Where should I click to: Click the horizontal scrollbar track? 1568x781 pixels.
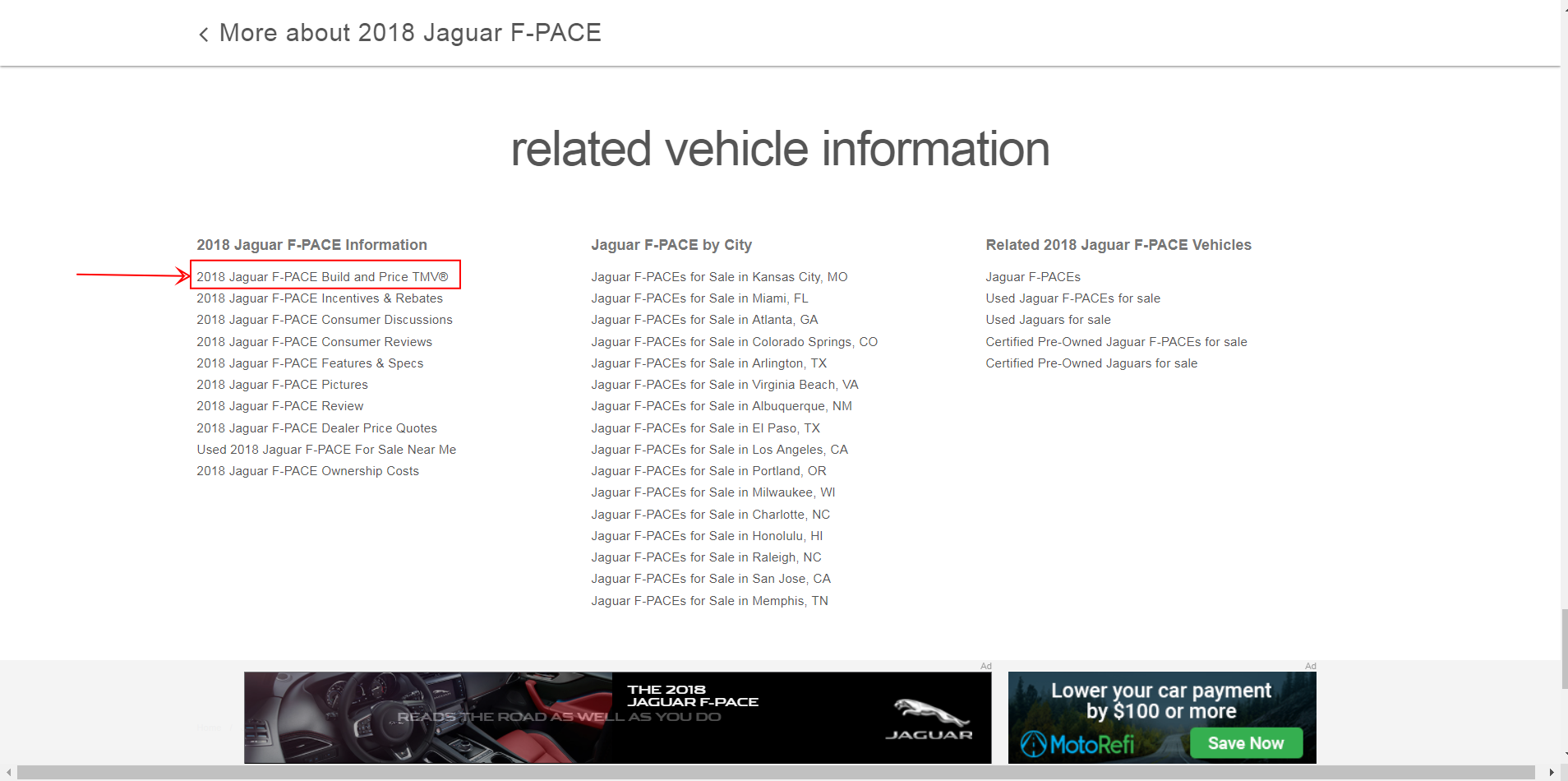click(x=776, y=773)
